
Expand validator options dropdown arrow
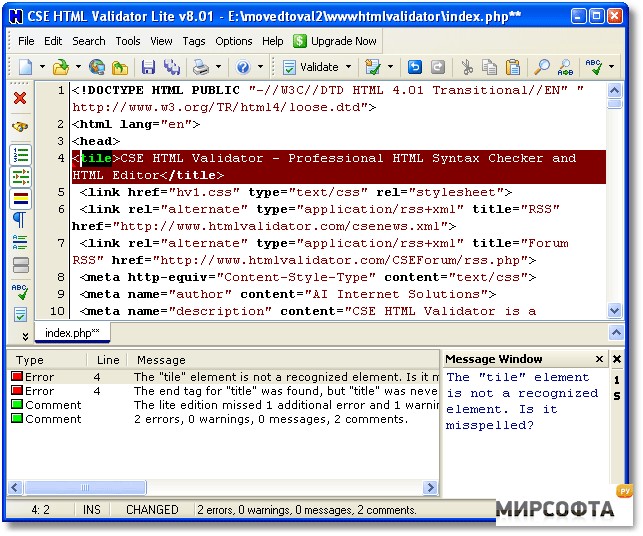390,66
